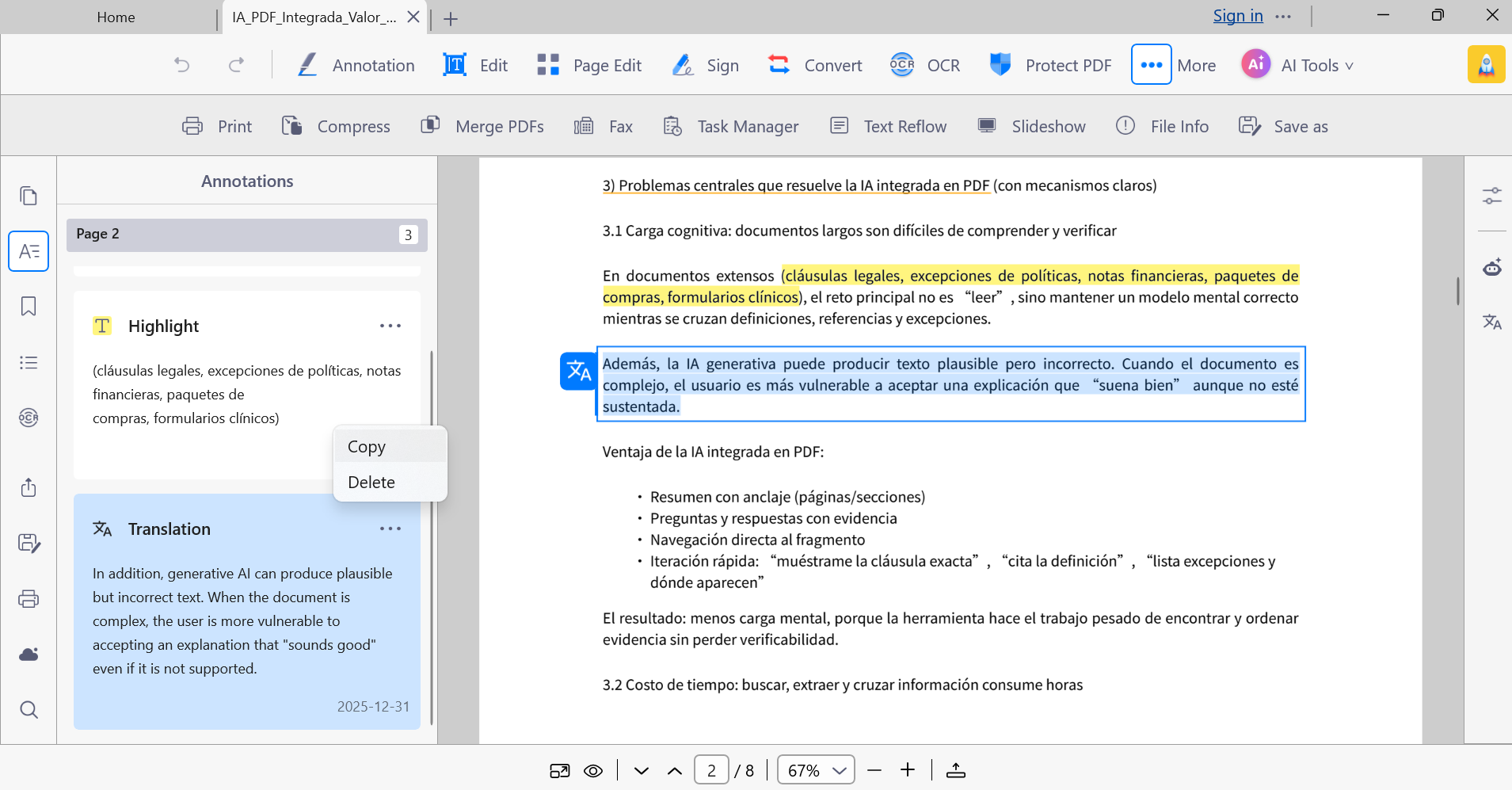Open the Edit tools
The height and width of the screenshot is (790, 1512).
point(476,65)
